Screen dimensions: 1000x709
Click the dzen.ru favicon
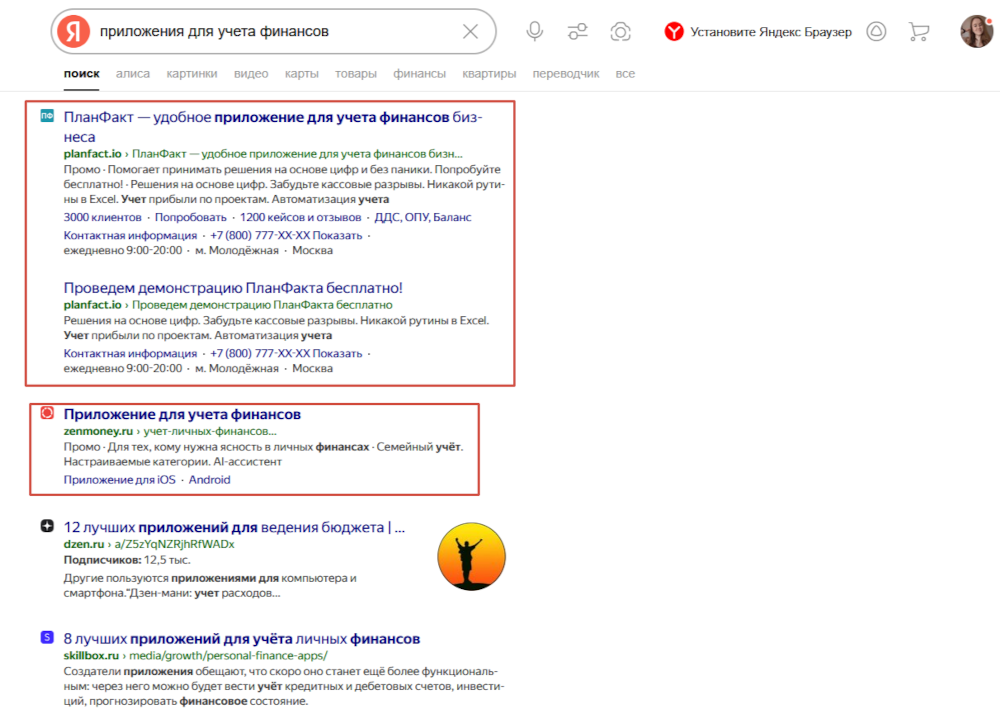click(x=47, y=525)
